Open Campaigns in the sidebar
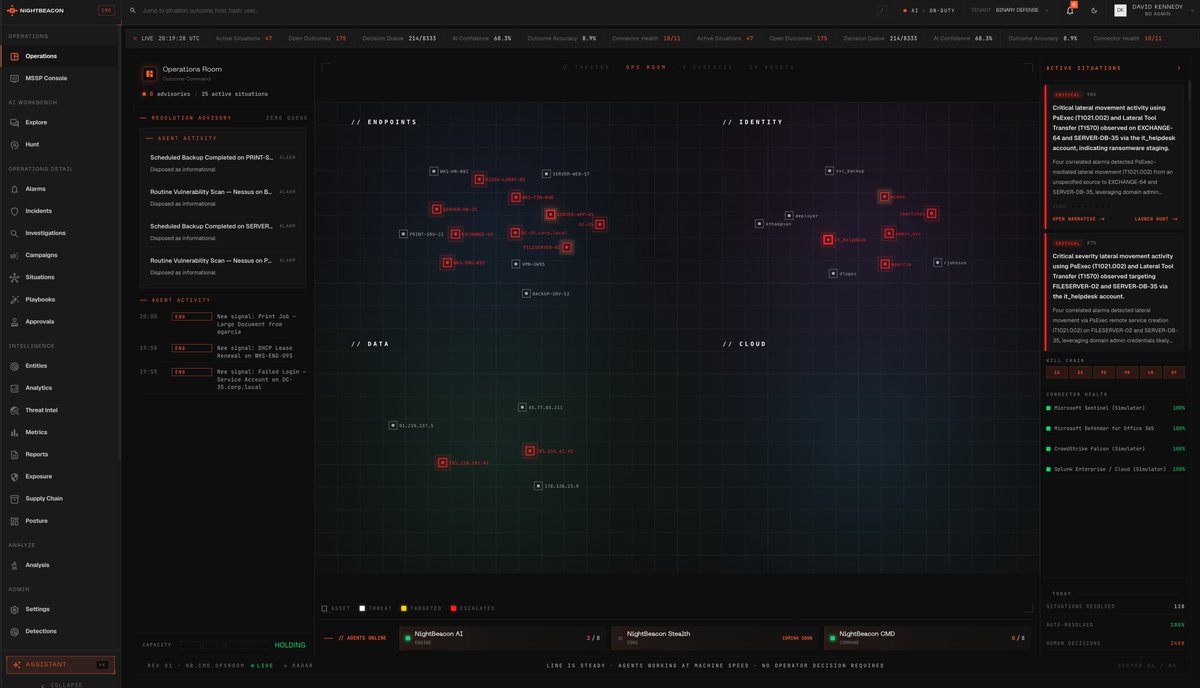Viewport: 1200px width, 688px height. (60, 255)
